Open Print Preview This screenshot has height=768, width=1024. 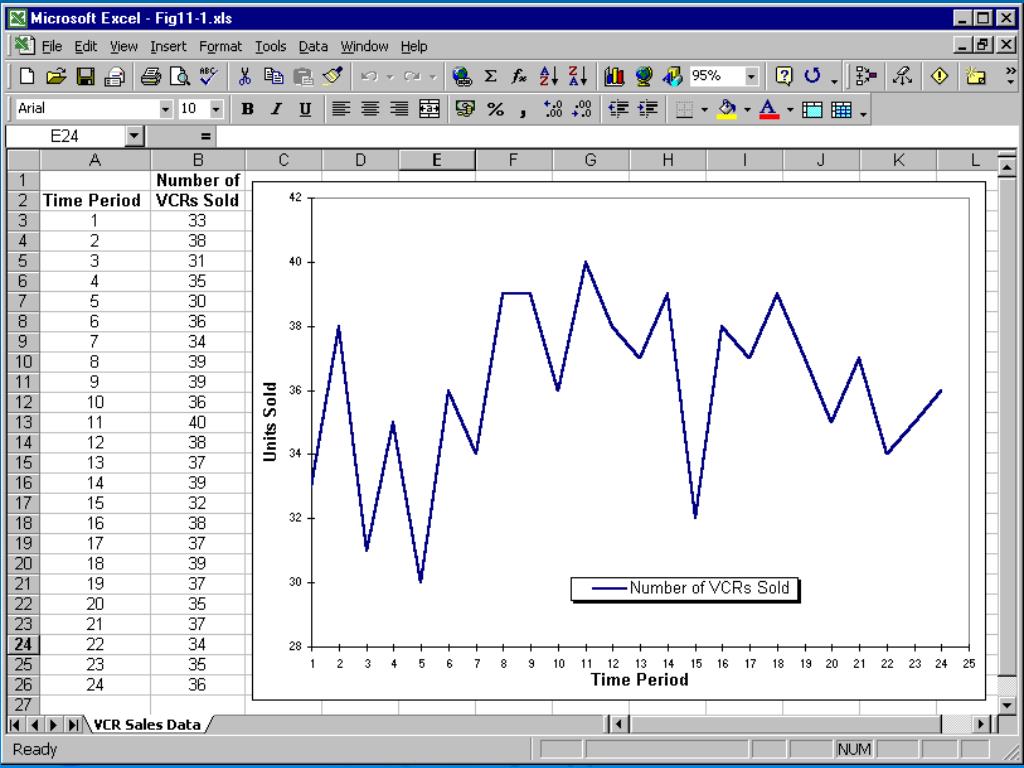[x=180, y=76]
